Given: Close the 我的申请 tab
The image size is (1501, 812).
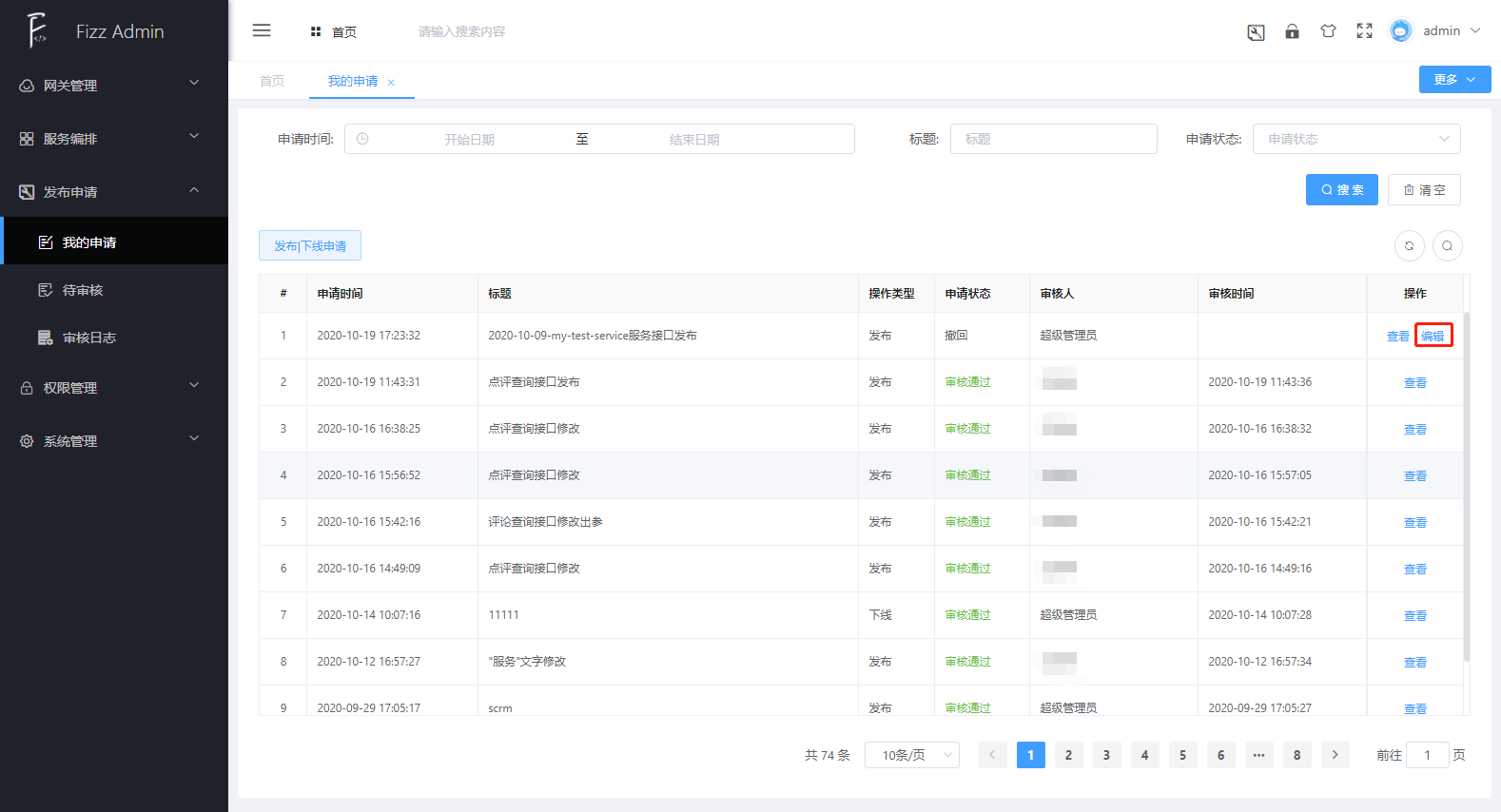Looking at the screenshot, I should click(x=391, y=83).
